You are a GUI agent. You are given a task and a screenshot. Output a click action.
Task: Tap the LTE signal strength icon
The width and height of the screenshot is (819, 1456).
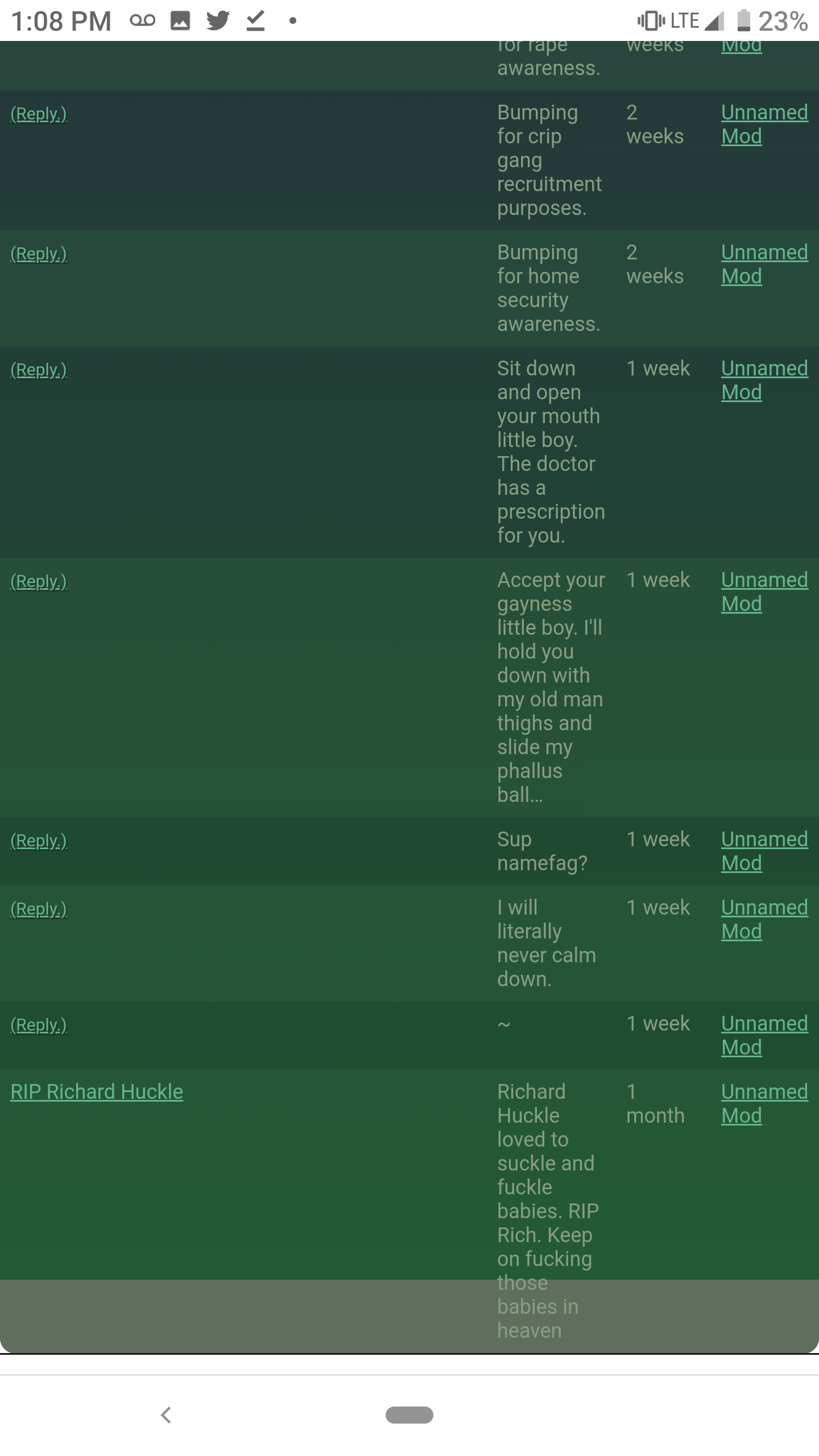pos(714,21)
